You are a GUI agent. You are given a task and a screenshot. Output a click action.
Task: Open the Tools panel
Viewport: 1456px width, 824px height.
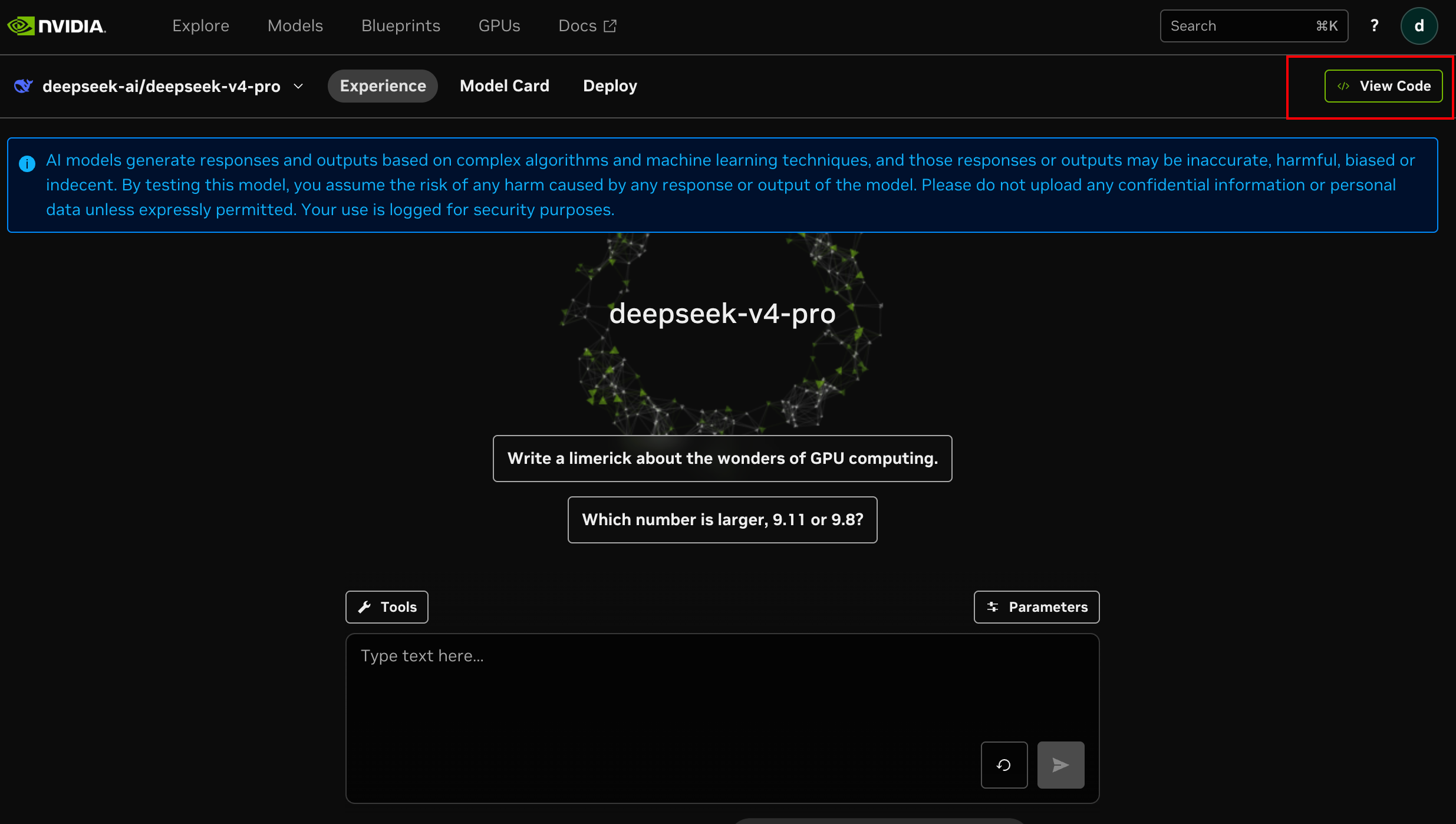coord(387,607)
